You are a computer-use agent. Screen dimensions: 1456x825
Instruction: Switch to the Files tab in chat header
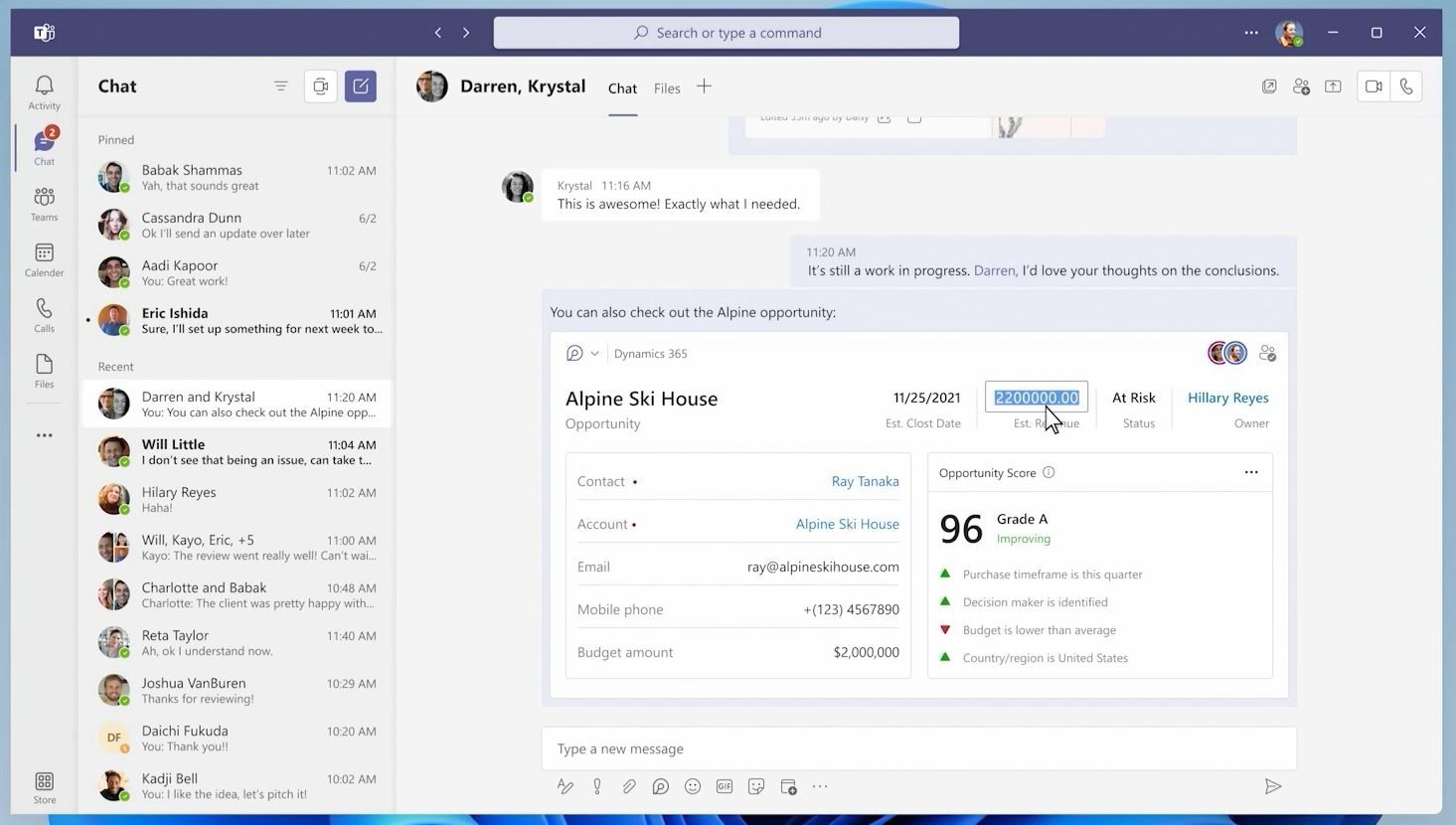click(667, 88)
